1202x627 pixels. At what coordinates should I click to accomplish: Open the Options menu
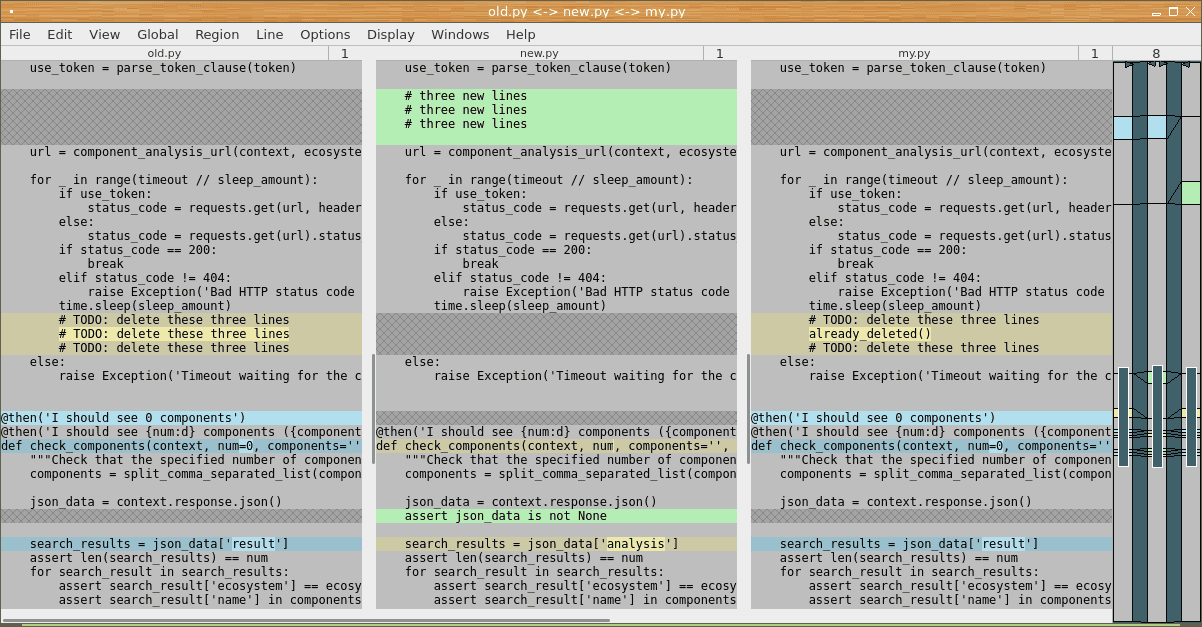[325, 34]
